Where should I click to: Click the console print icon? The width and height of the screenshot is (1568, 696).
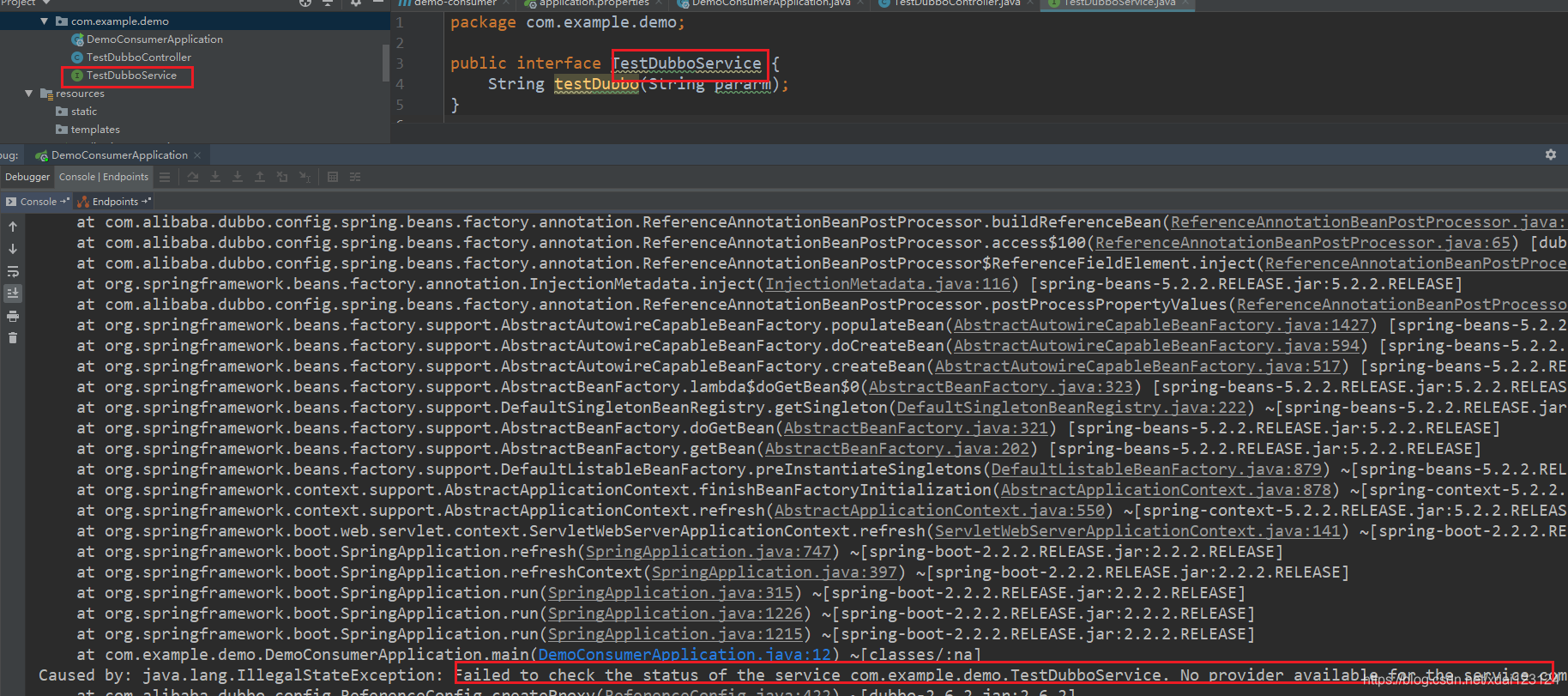pos(13,316)
